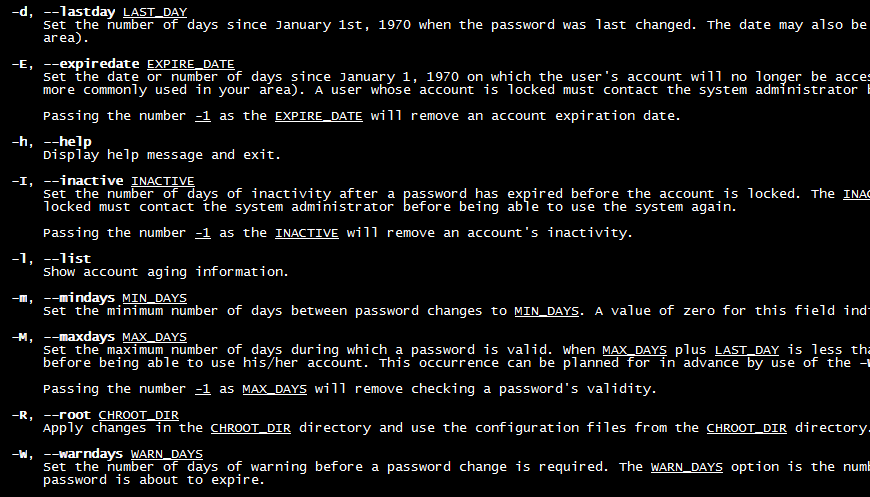Viewport: 870px width, 497px height.
Task: Click the -1 before 'as MAX_DAYS'
Action: coord(203,389)
